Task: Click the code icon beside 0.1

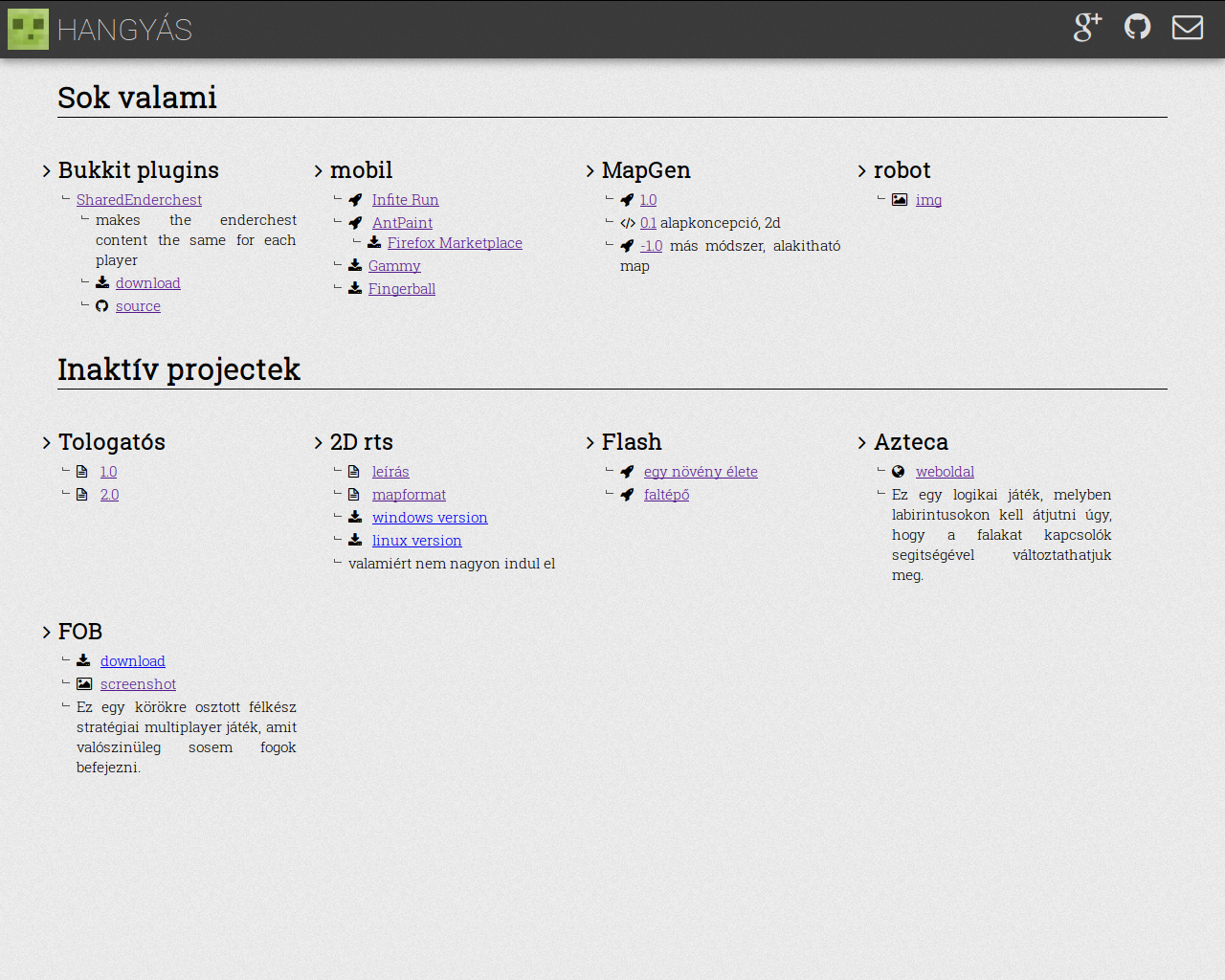Action: point(628,223)
